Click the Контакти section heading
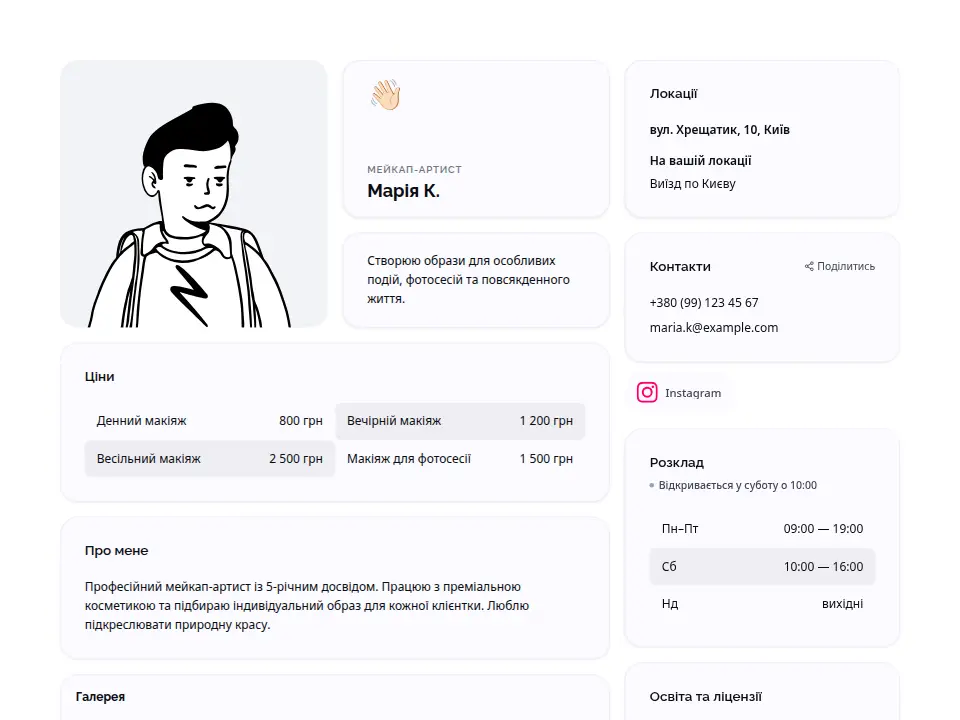The image size is (960, 720). tap(680, 266)
